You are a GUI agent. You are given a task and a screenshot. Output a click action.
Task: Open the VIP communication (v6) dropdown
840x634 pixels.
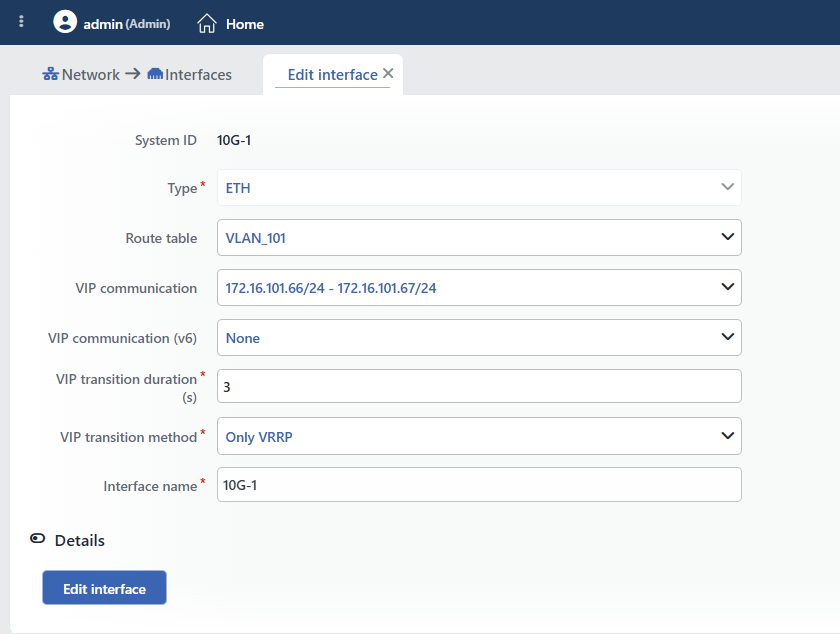tap(479, 338)
